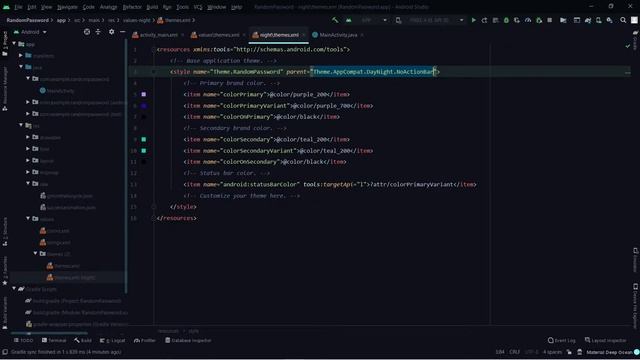Image resolution: width=640 pixels, height=360 pixels.
Task: Open the Profile app gauge icon
Action: pos(528,20)
